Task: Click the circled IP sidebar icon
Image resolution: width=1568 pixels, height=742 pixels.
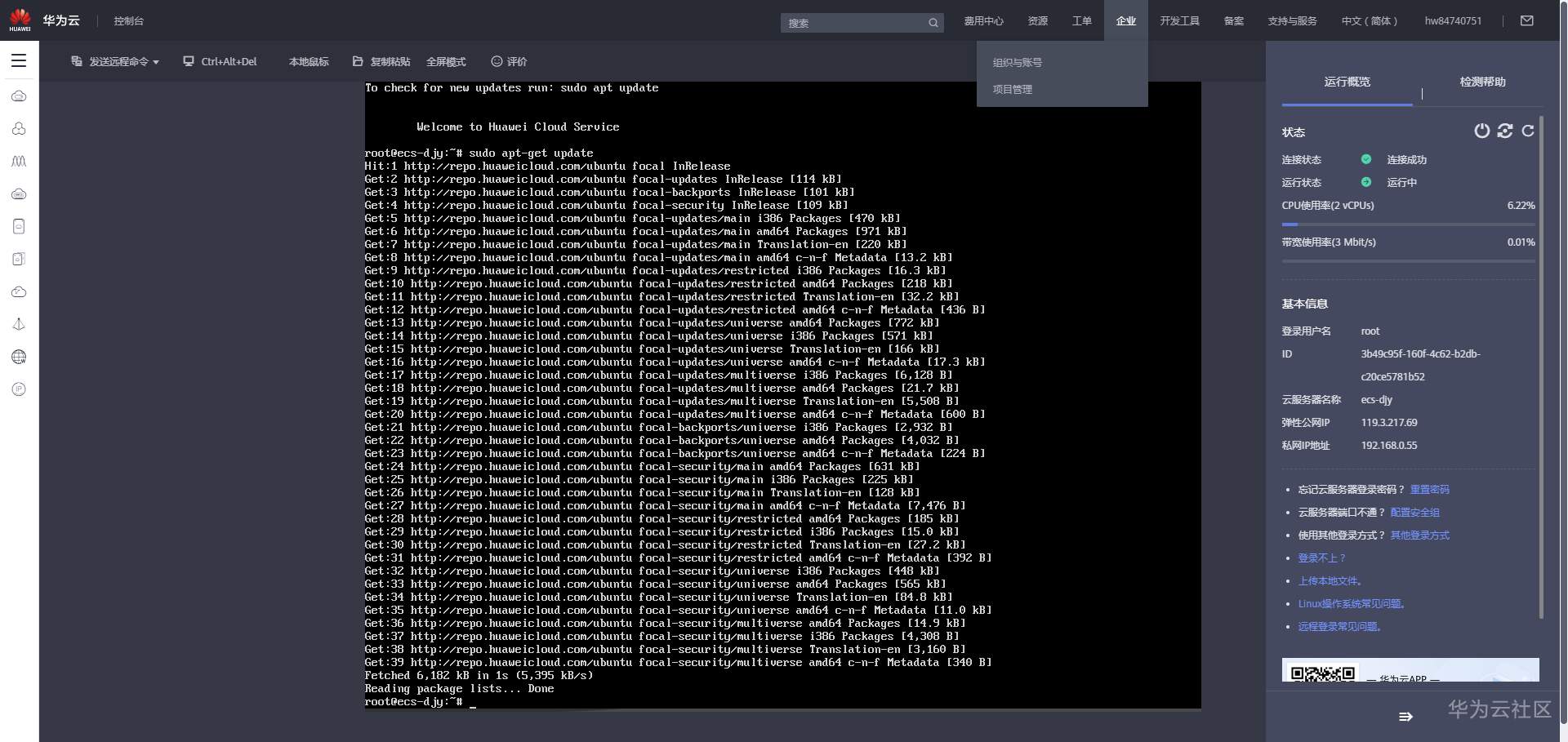Action: click(19, 389)
